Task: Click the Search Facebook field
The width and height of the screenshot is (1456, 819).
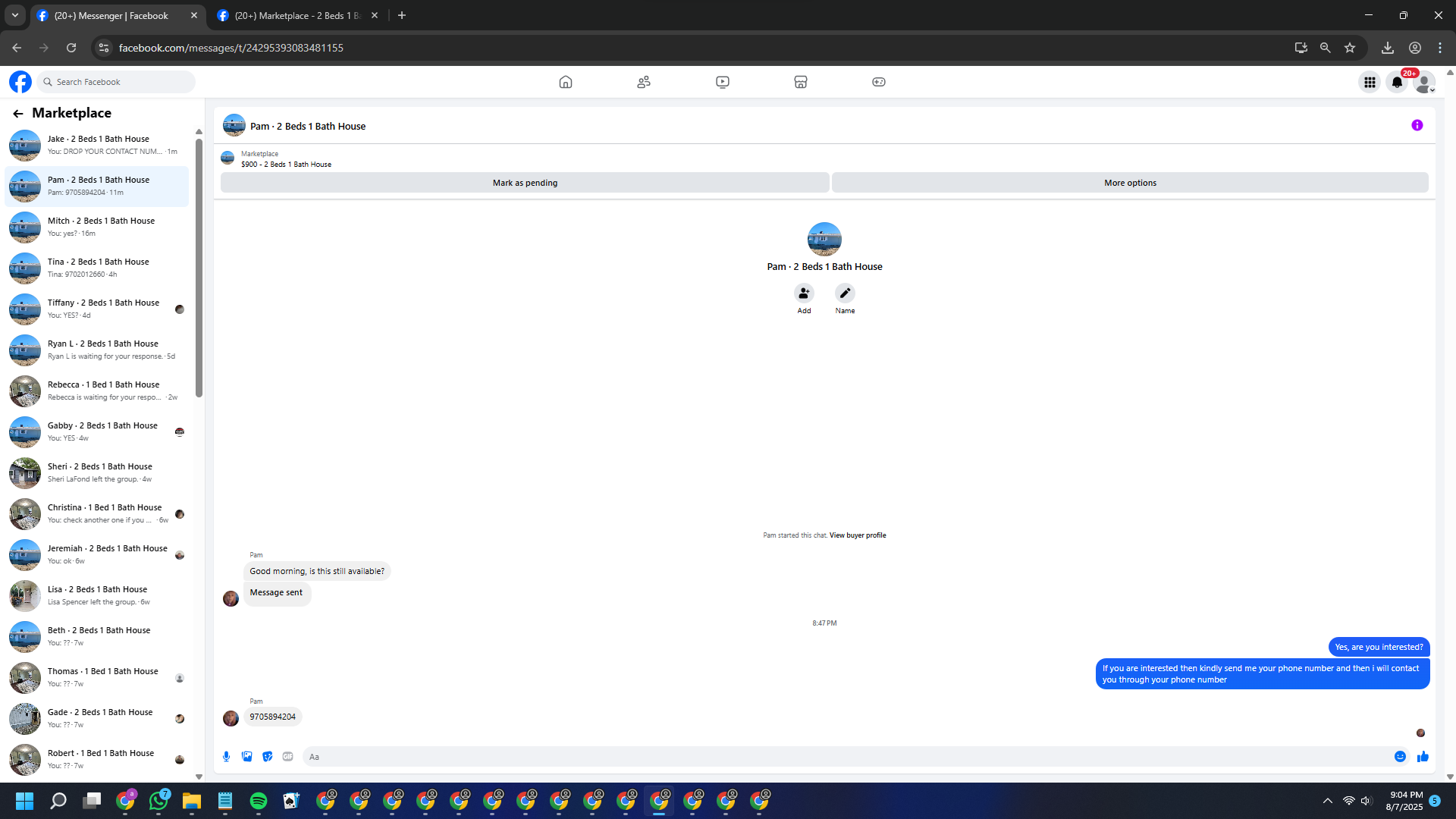Action: tap(116, 82)
